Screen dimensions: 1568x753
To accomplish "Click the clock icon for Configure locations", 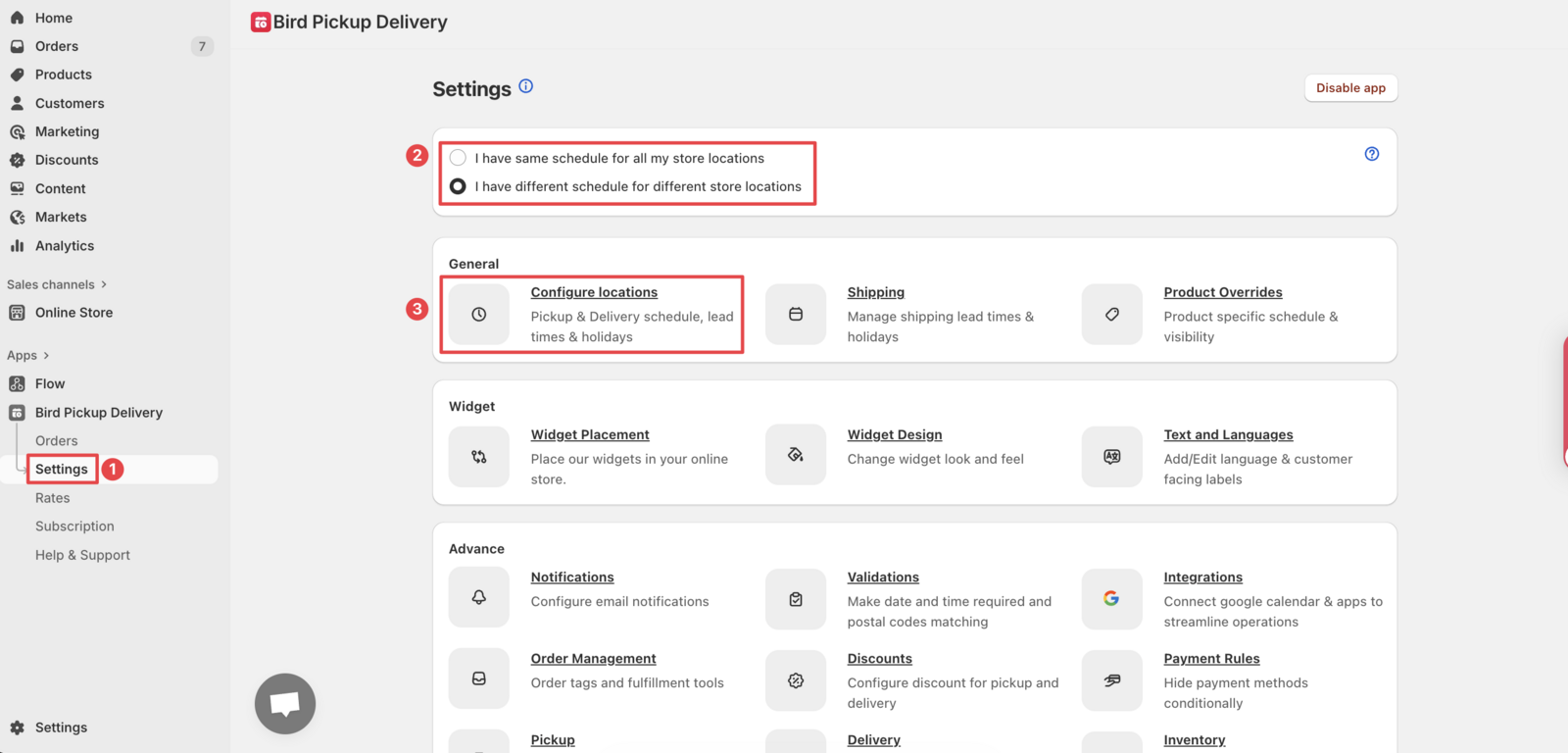I will click(479, 315).
